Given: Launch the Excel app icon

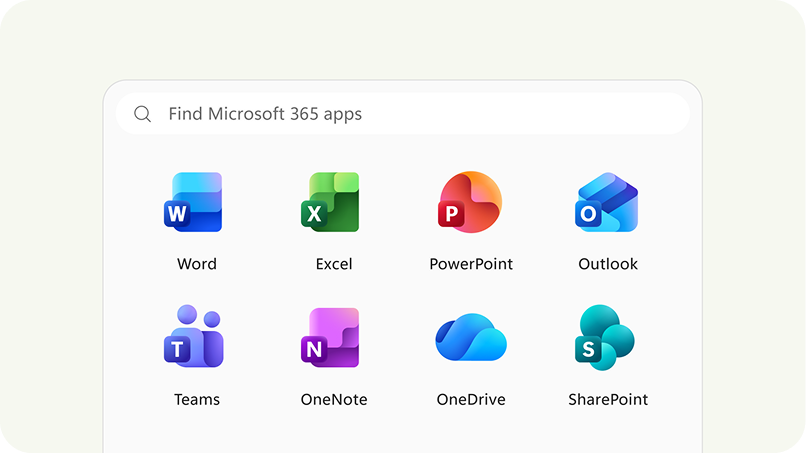Looking at the screenshot, I should click(x=330, y=202).
